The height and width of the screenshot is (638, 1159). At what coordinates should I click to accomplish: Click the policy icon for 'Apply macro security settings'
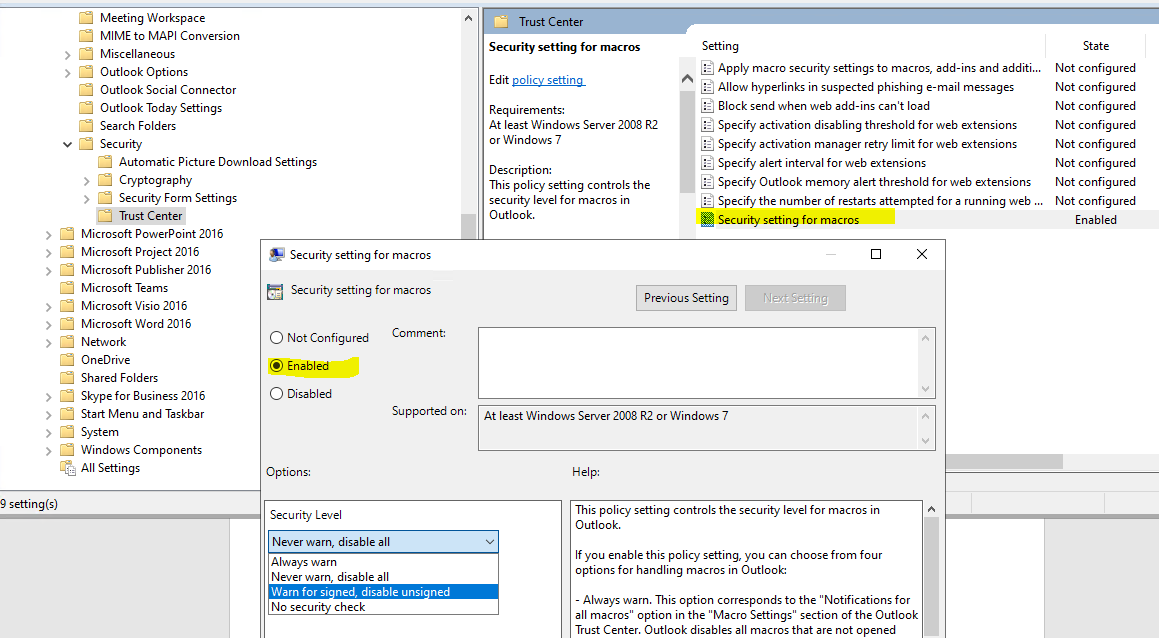click(707, 68)
